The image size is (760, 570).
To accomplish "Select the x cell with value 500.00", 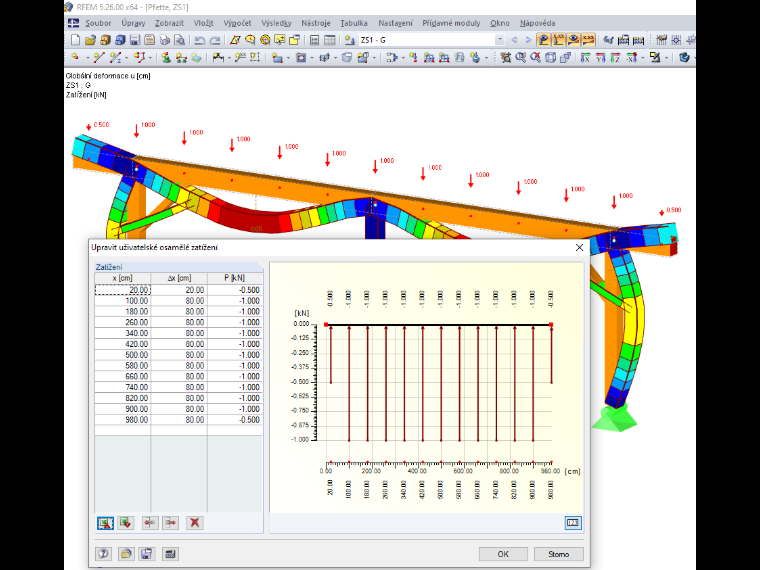I will (123, 355).
